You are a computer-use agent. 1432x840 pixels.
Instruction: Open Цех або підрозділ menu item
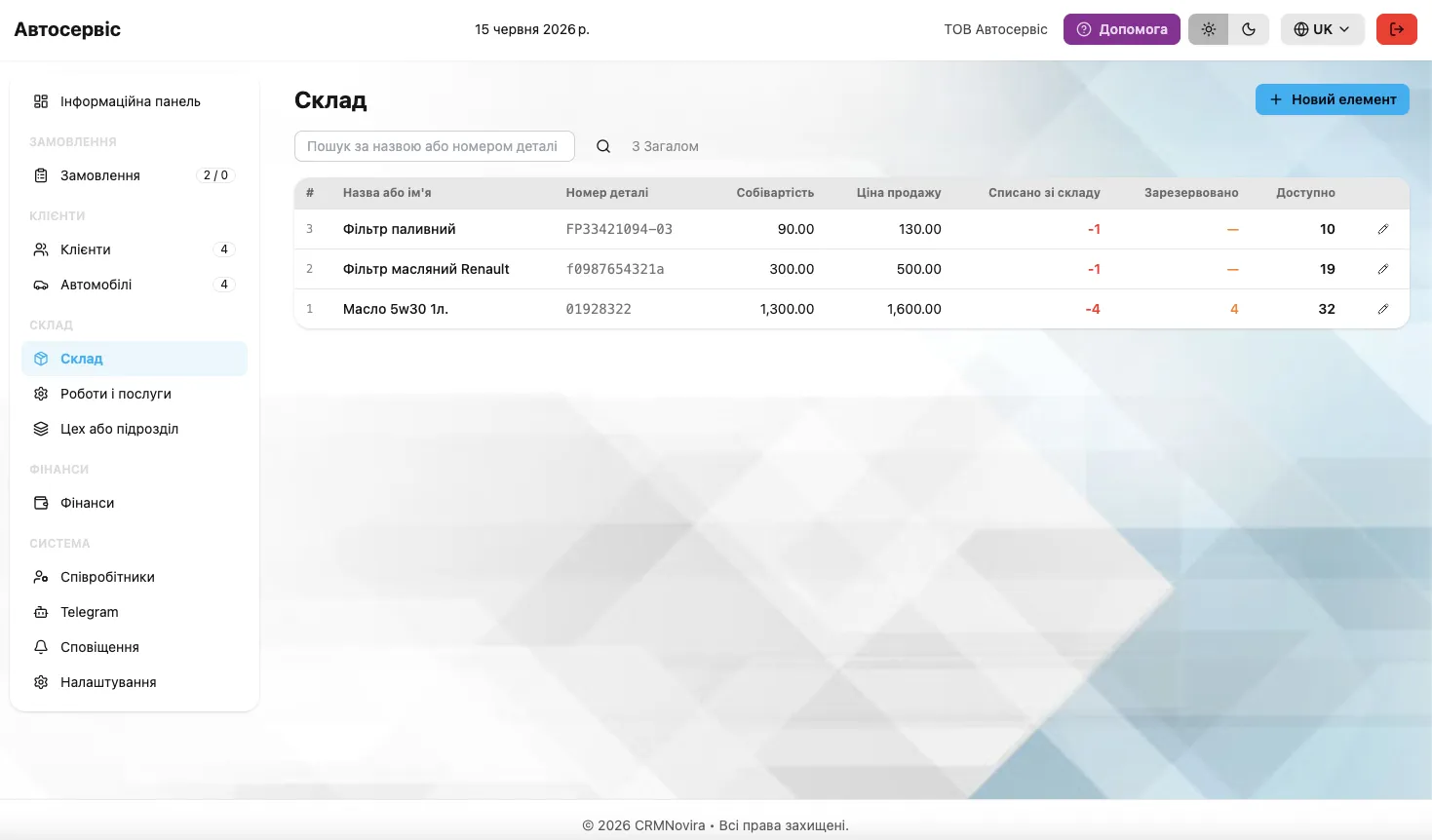tap(135, 429)
